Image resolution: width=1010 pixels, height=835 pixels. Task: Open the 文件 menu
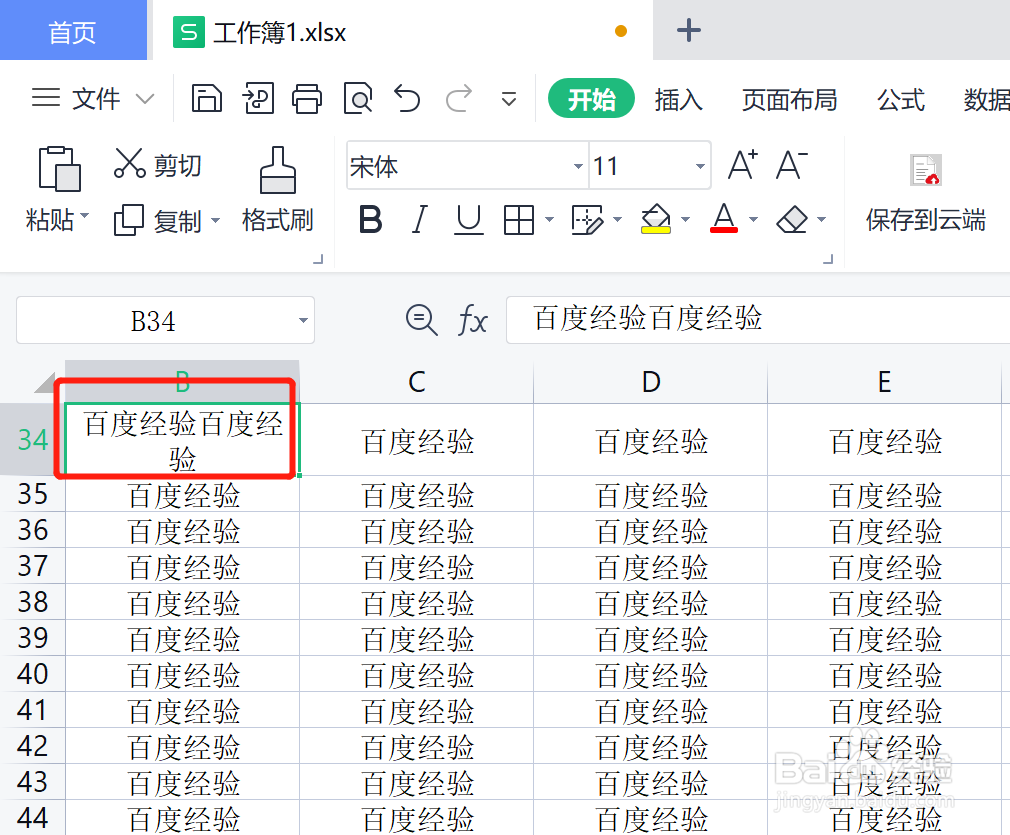tap(93, 99)
